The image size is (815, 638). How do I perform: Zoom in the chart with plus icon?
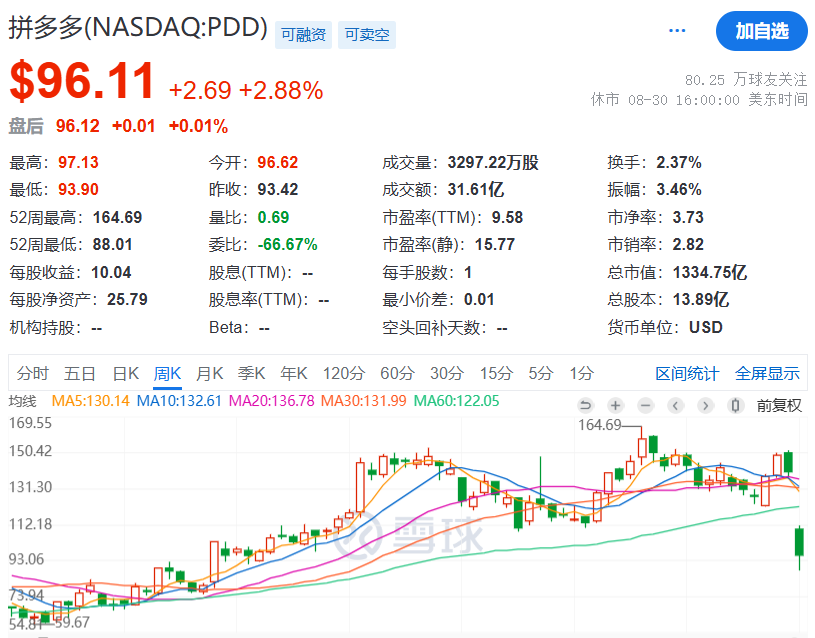click(615, 406)
